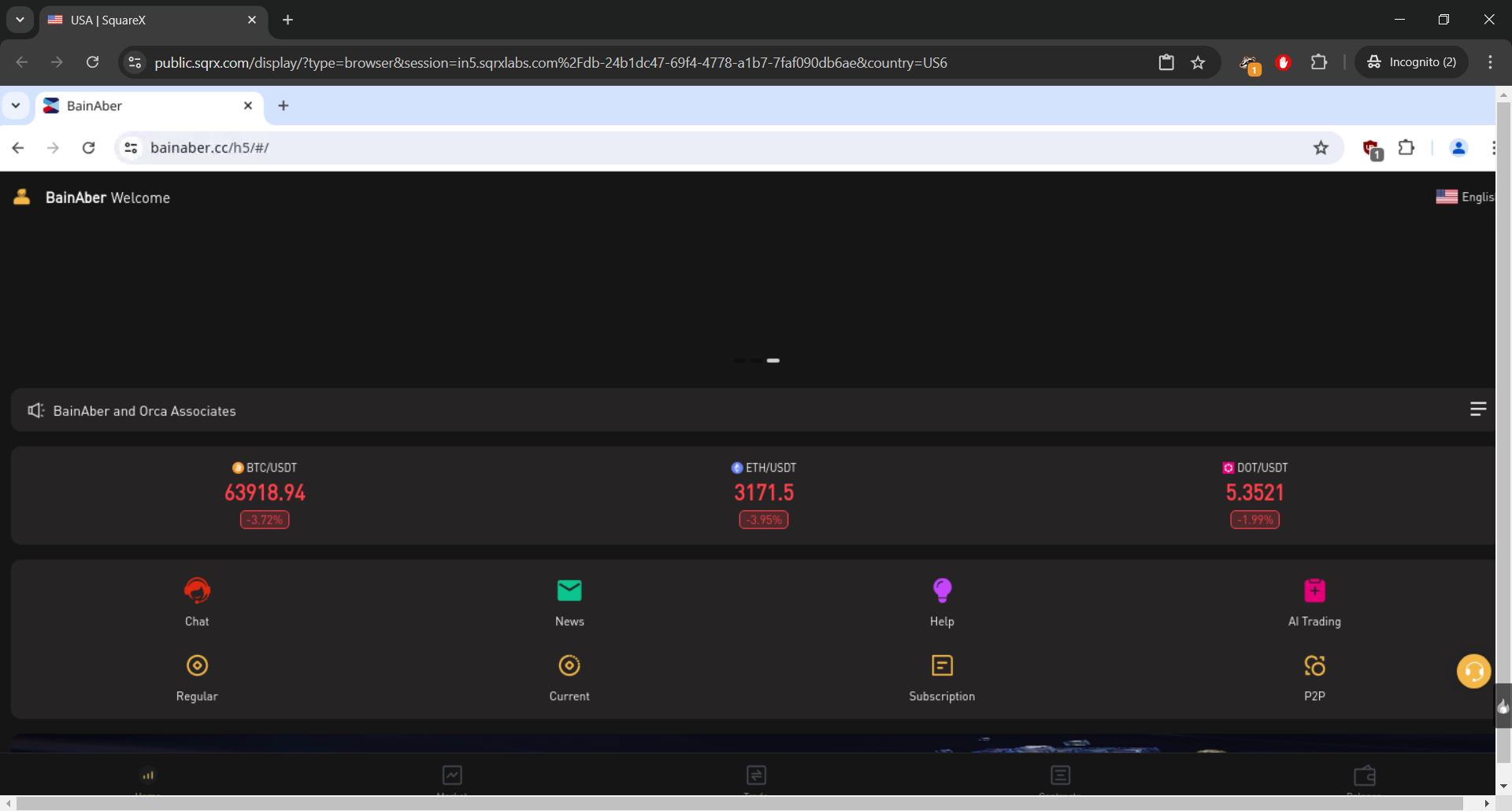Open the BTC/USDT price ticker
This screenshot has height=811, width=1512.
pos(265,493)
